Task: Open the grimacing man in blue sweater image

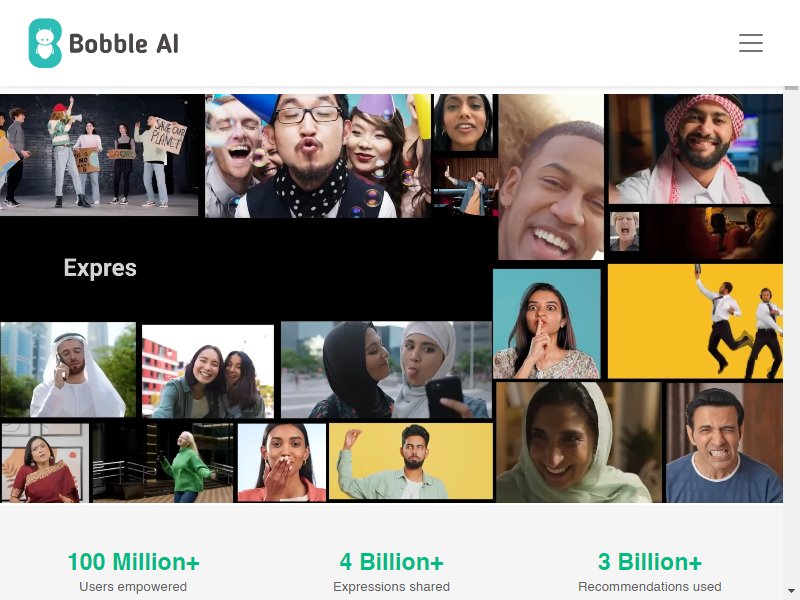Action: pos(724,442)
